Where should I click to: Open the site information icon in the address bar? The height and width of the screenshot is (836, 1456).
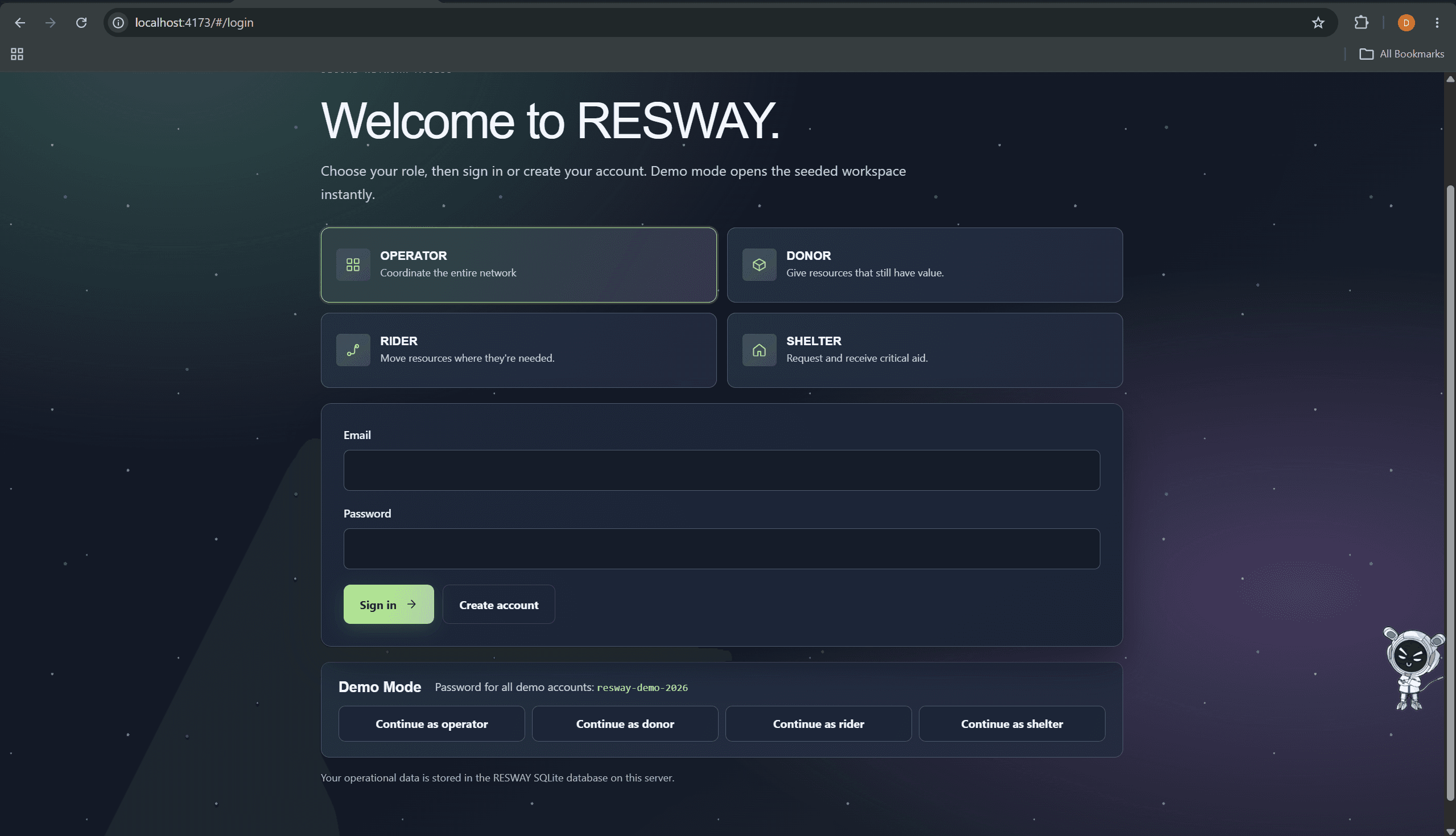click(118, 22)
